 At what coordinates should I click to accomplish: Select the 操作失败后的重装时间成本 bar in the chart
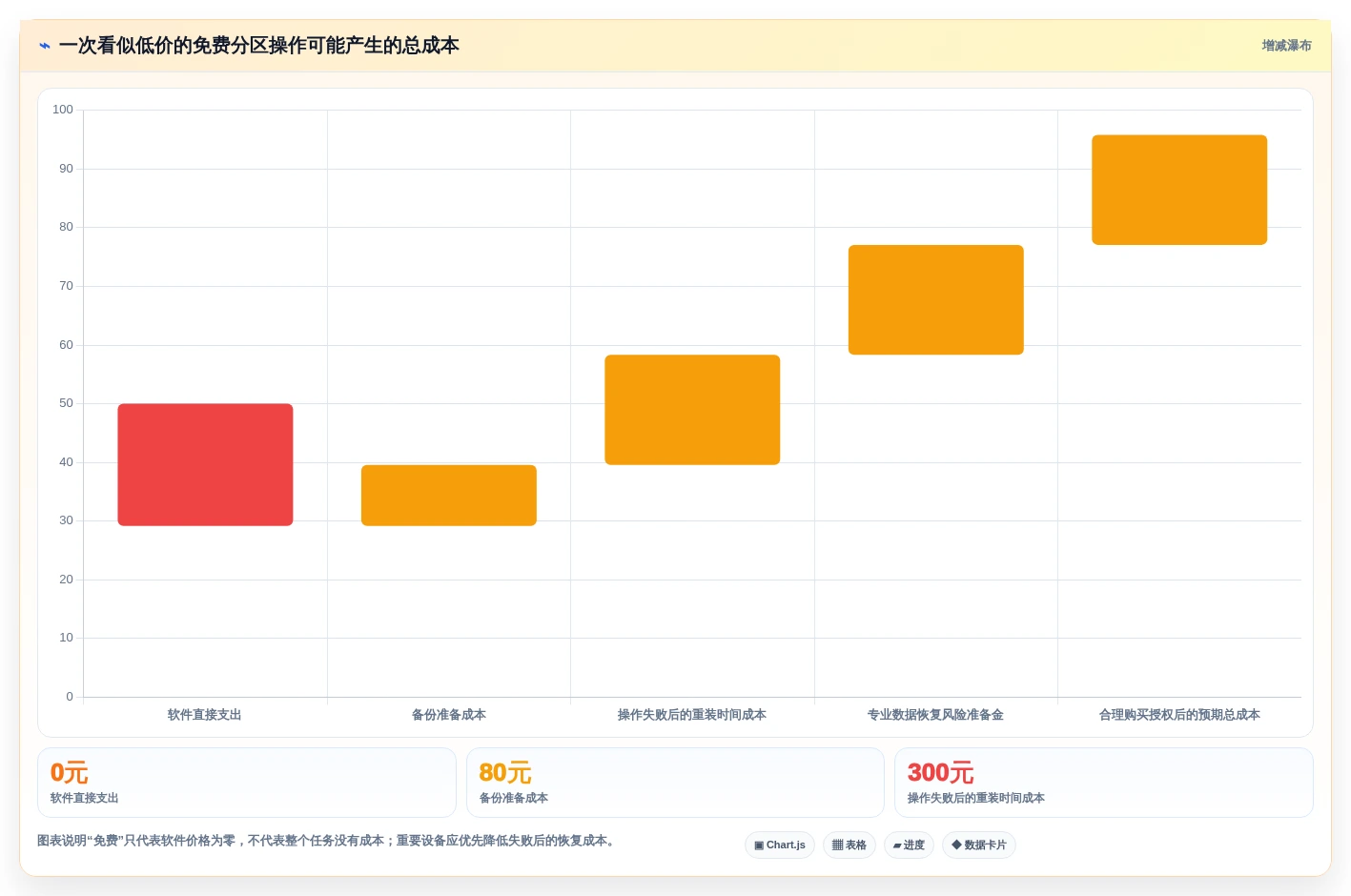point(692,410)
